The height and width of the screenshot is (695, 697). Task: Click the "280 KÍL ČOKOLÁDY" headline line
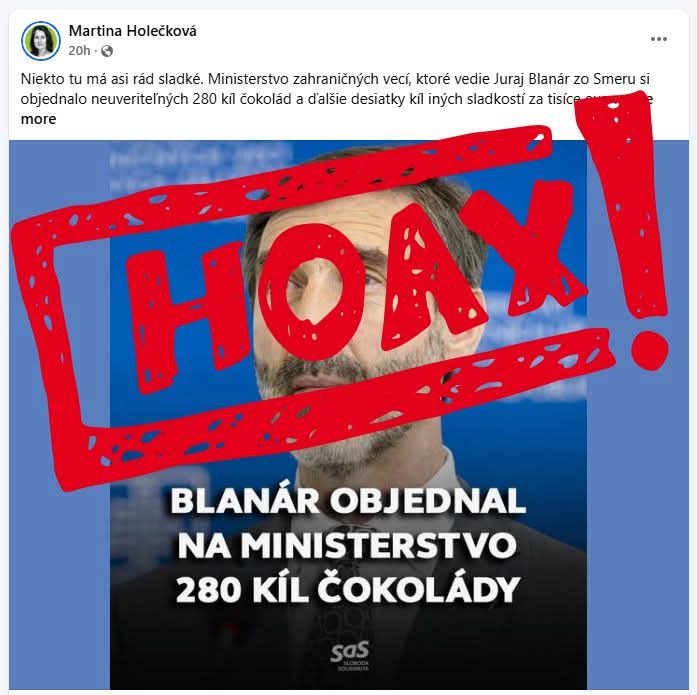348,590
